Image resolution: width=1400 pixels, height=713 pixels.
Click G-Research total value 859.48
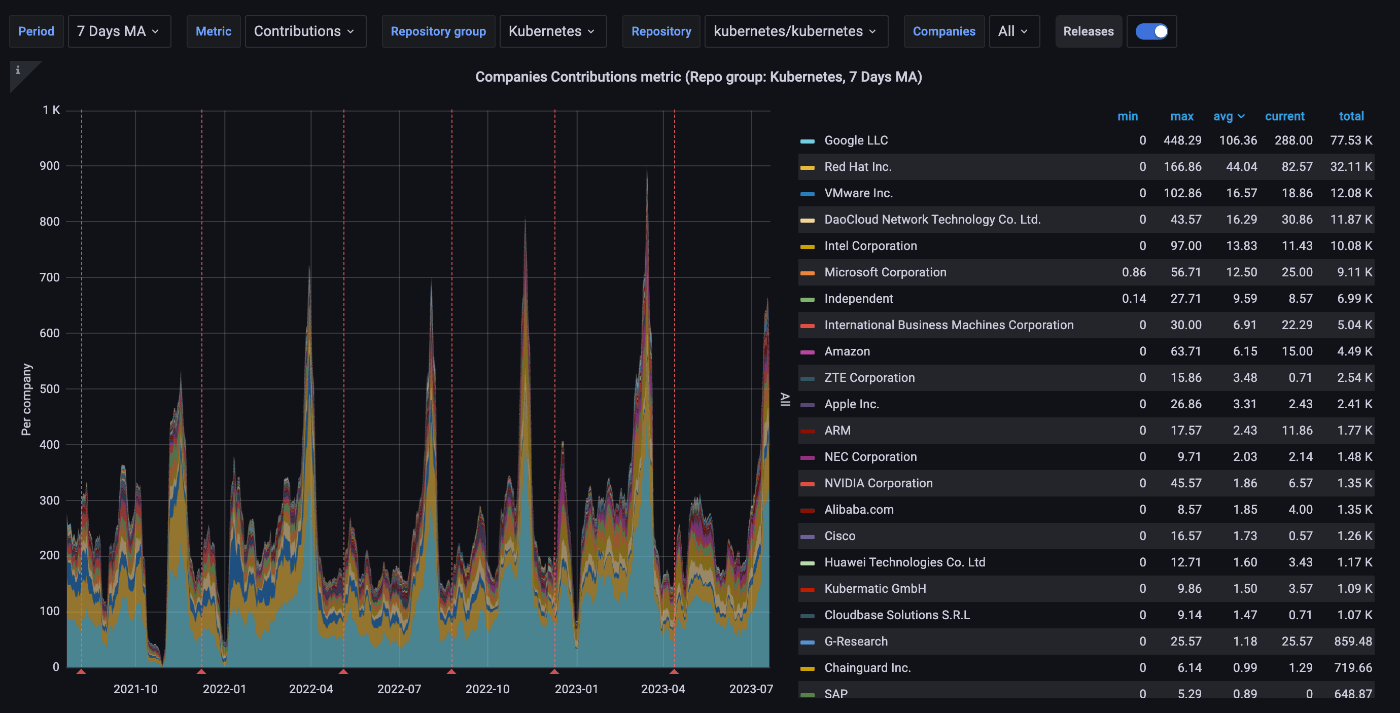point(1352,641)
